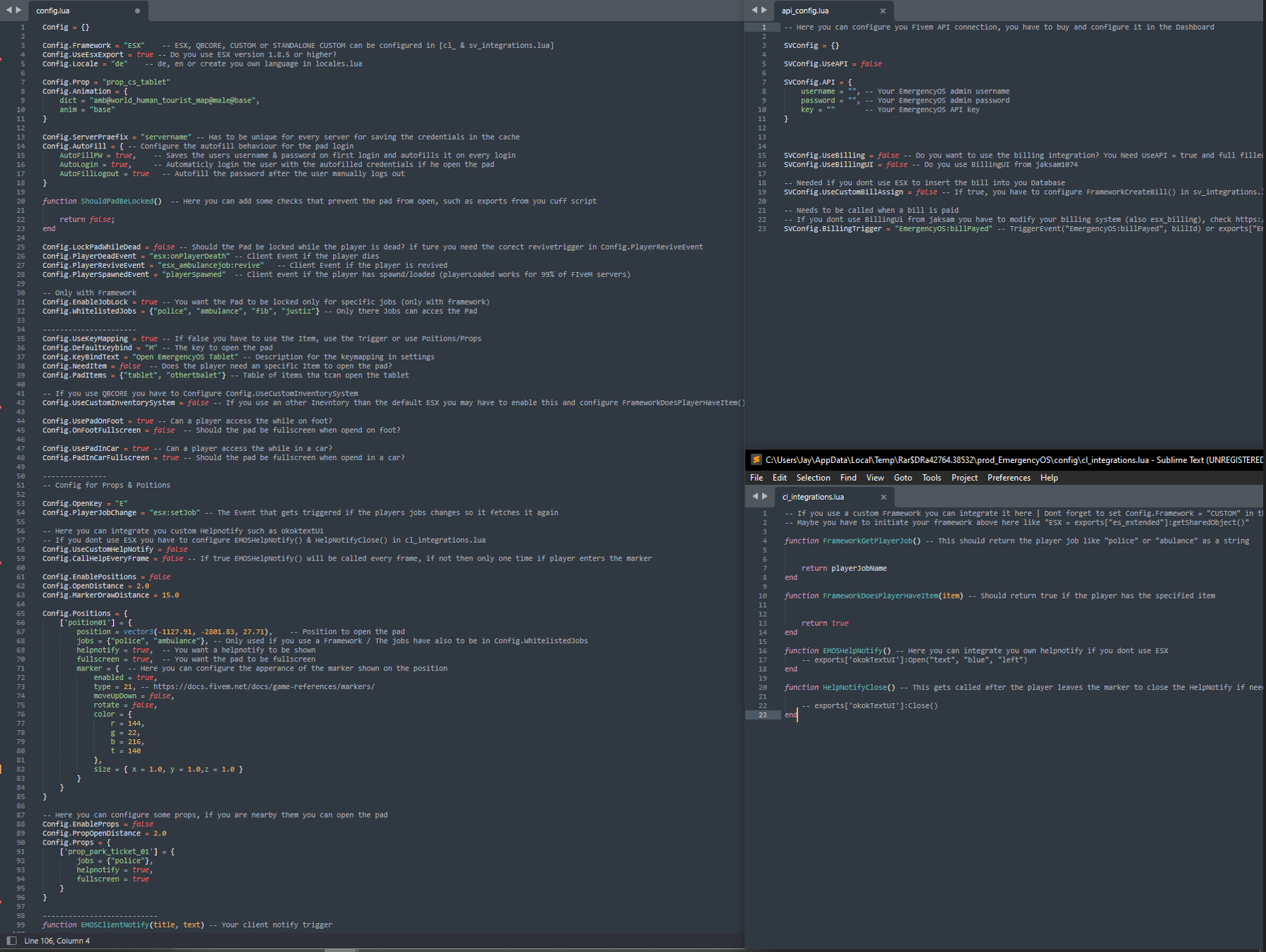Click the Sublime Text icon in title bar
The image size is (1266, 952).
tap(756, 460)
